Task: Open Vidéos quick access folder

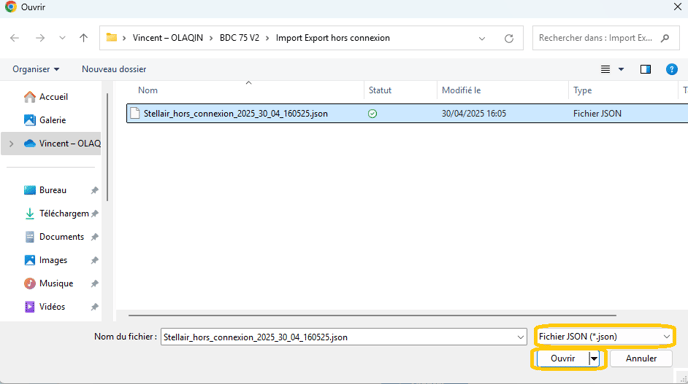Action: [44, 307]
